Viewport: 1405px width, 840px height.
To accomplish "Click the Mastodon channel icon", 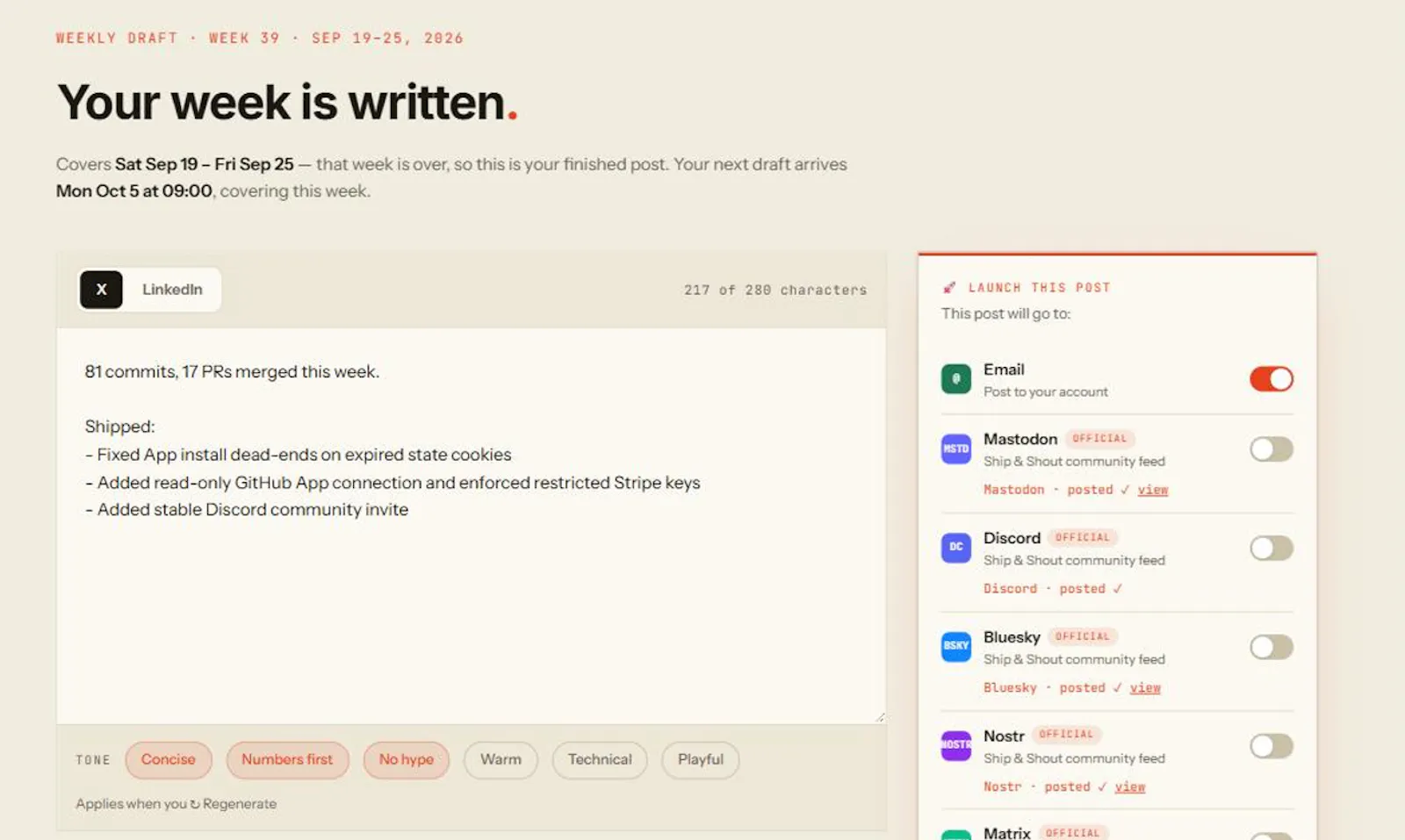I will [956, 449].
